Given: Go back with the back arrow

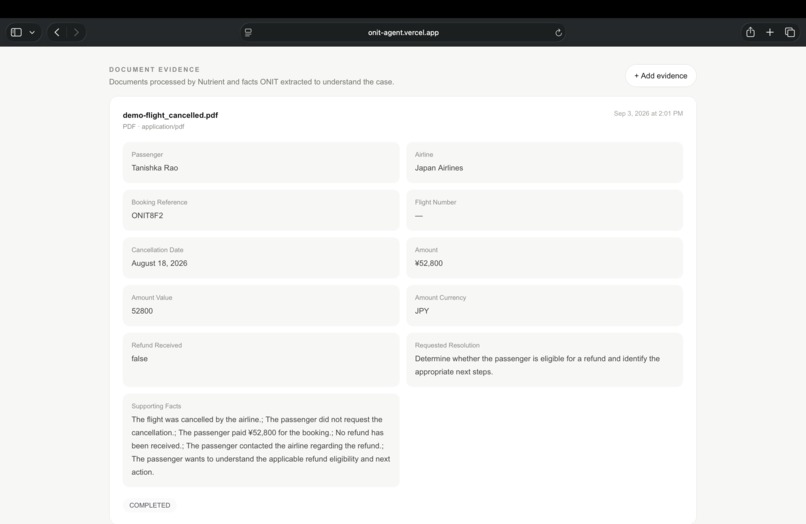Looking at the screenshot, I should pos(57,32).
